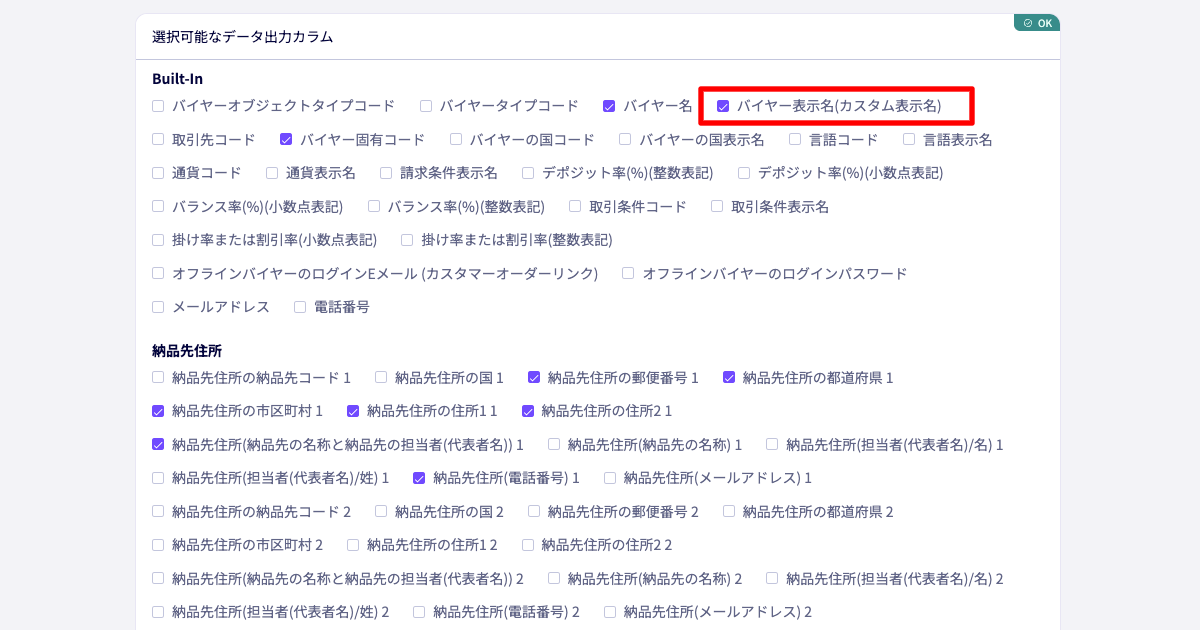The width and height of the screenshot is (1200, 630).
Task: Uncheck 納品先住所の住所1 1 checkbox
Action: click(x=353, y=411)
